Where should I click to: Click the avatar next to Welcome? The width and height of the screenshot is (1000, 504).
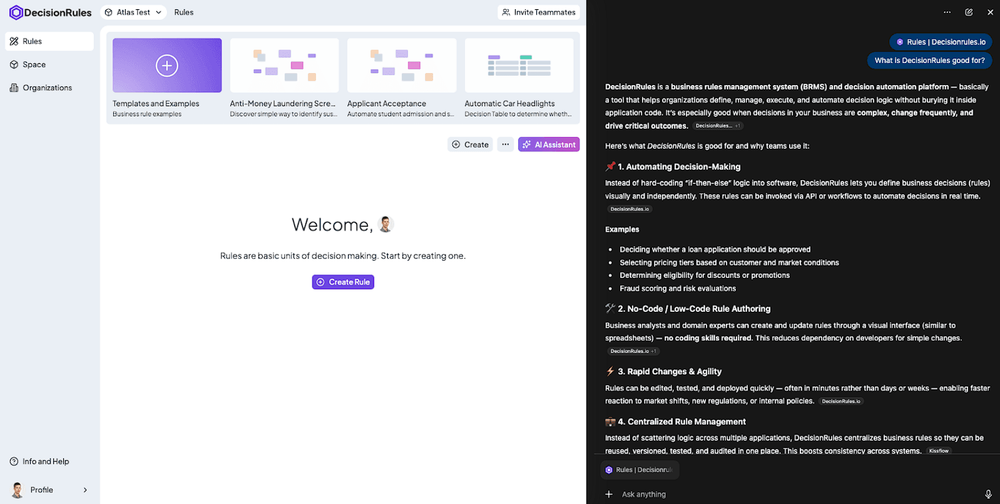(x=385, y=224)
